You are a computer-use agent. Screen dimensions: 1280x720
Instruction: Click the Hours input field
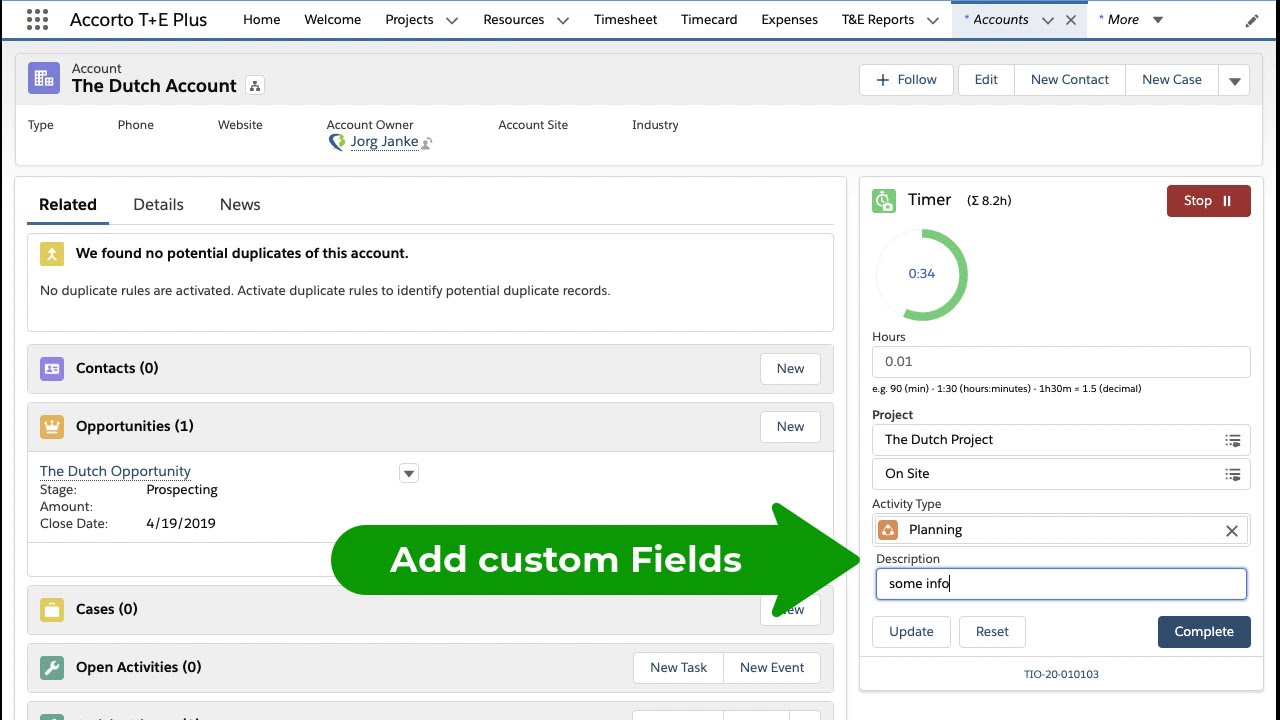[x=1060, y=362]
